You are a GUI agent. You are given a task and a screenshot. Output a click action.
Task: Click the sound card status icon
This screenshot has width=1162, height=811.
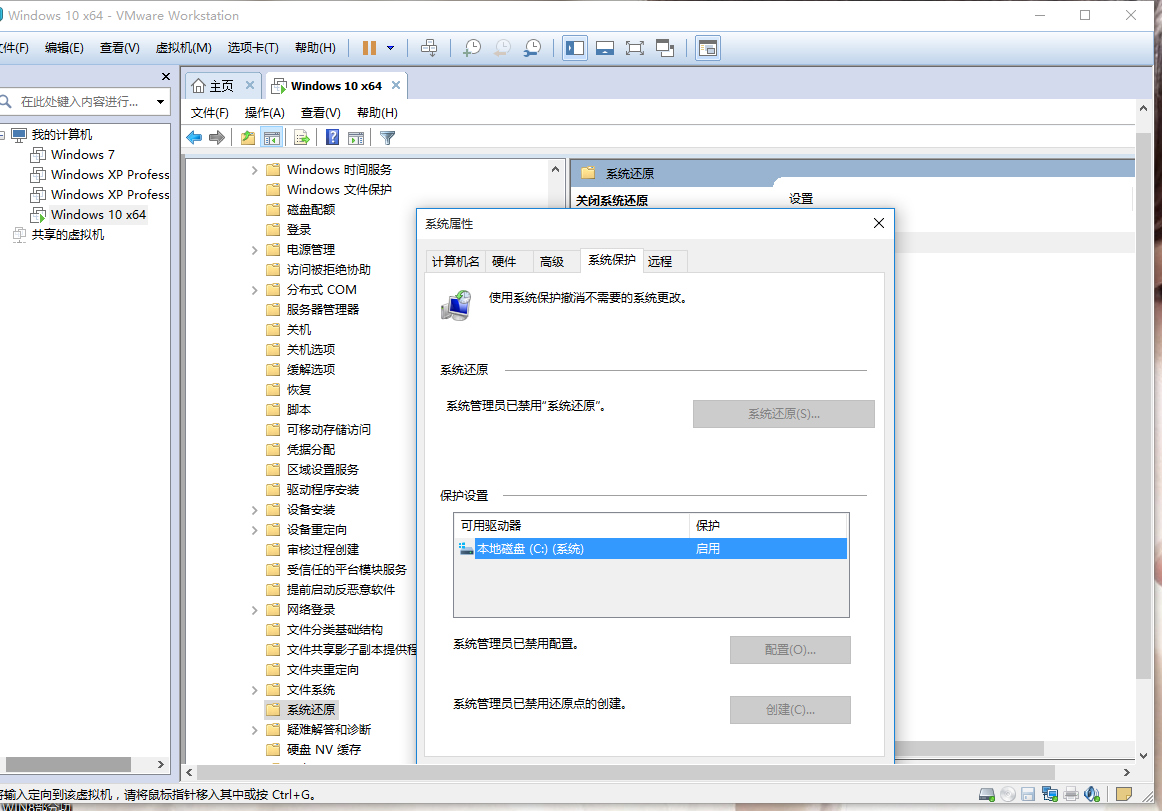pos(1092,795)
